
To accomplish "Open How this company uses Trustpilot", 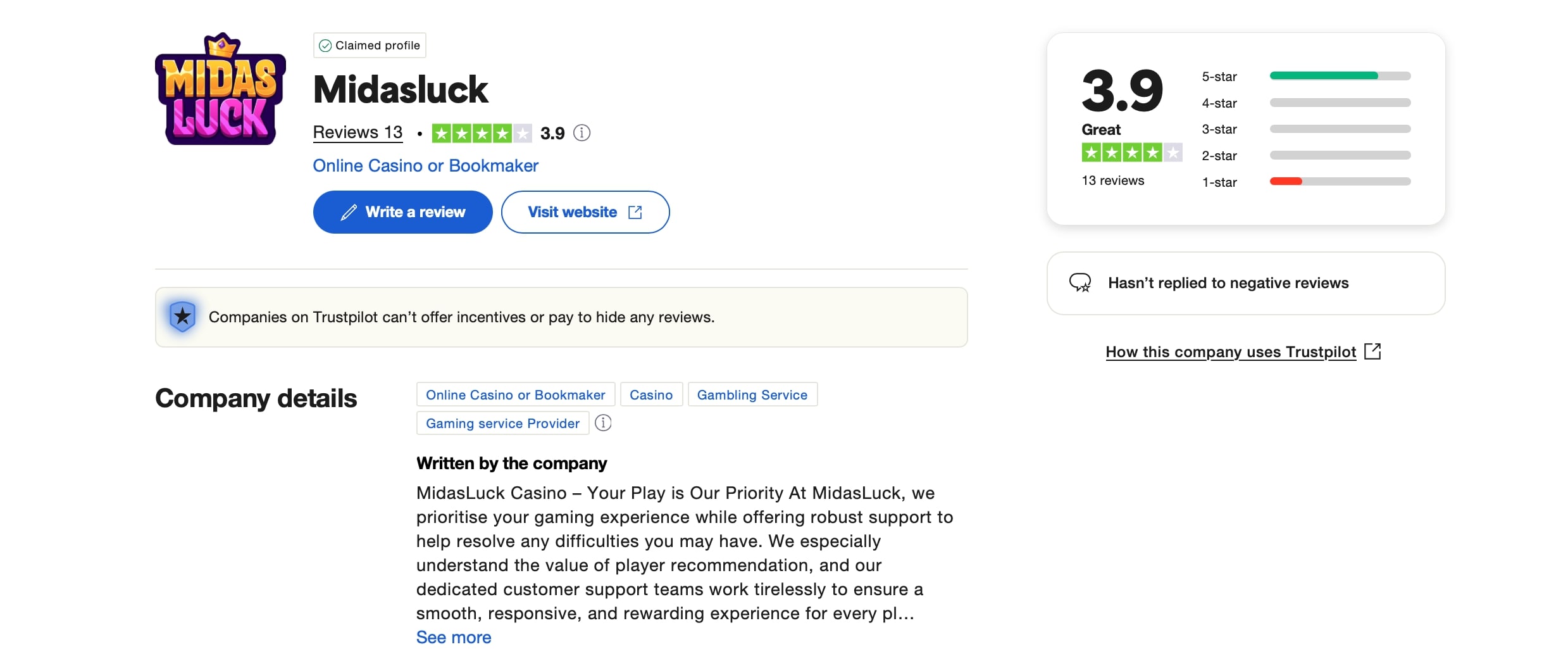I will [x=1231, y=352].
